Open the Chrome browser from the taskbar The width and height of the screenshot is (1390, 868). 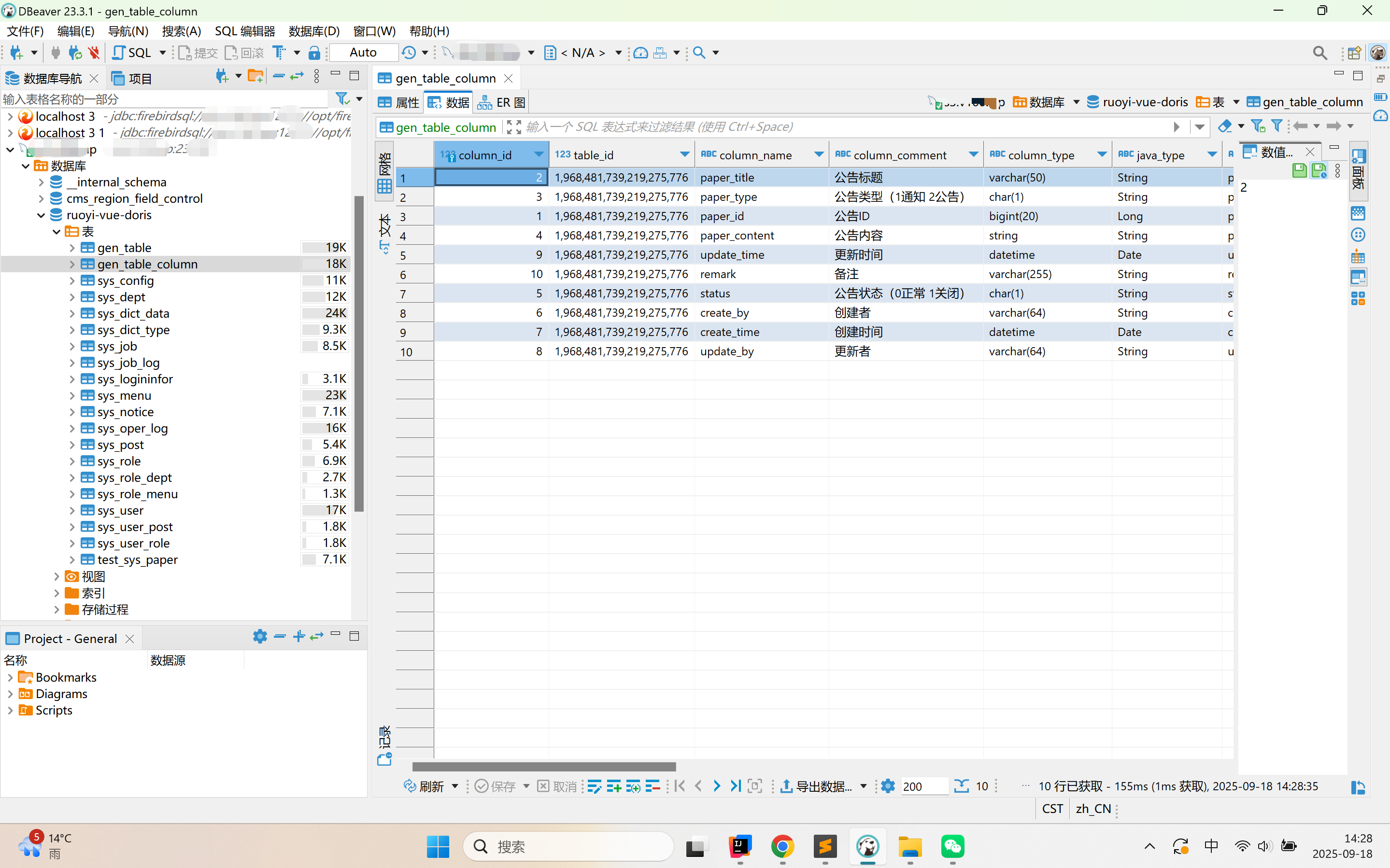[782, 846]
